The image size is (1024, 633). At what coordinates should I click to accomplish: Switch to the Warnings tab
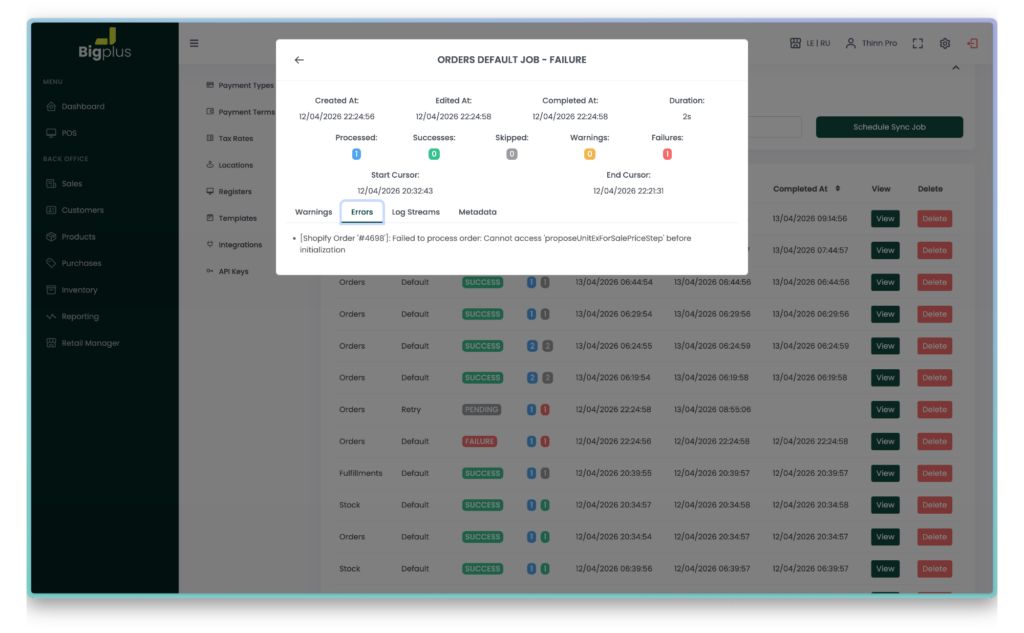[313, 212]
